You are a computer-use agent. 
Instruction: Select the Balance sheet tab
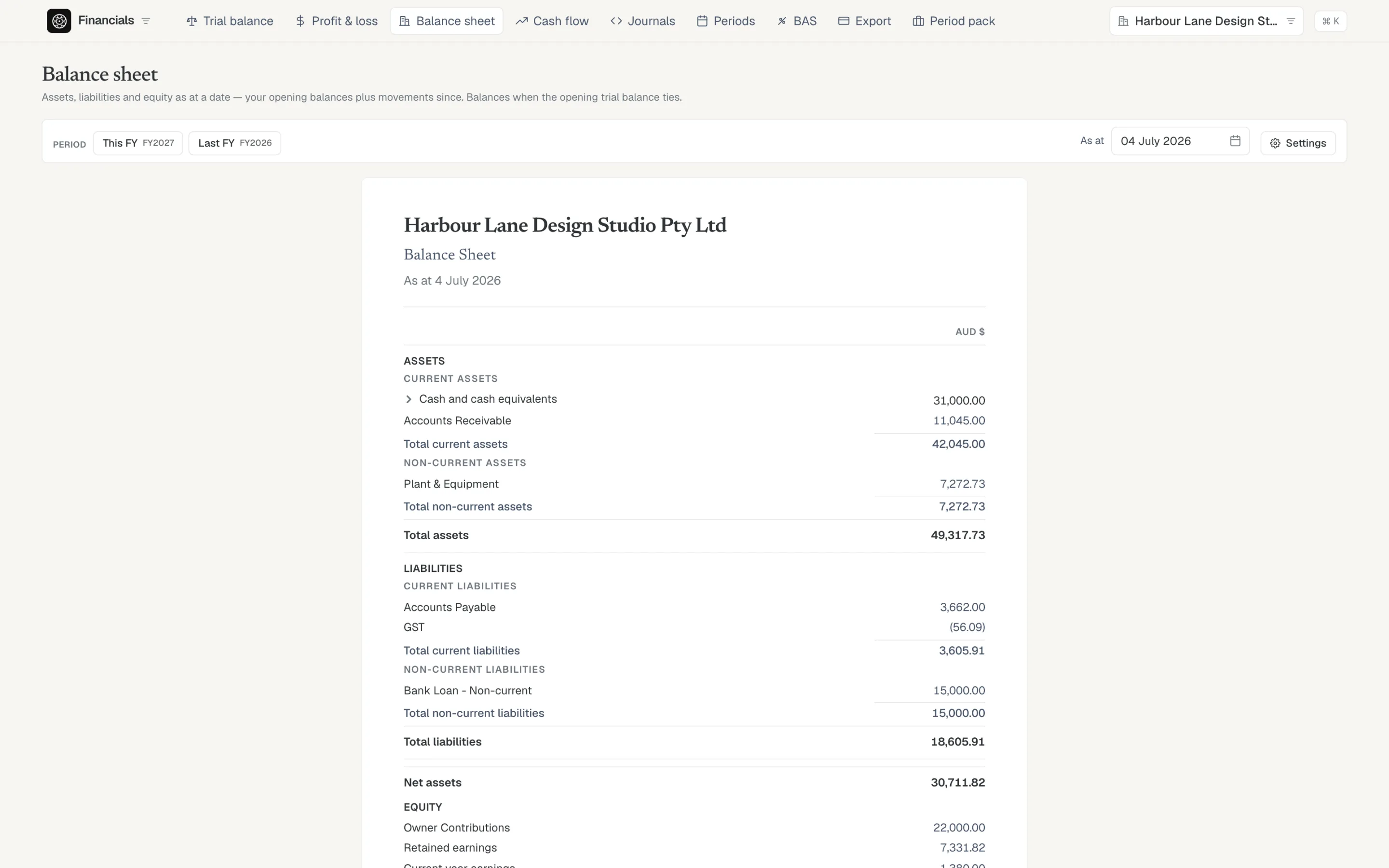pyautogui.click(x=447, y=21)
